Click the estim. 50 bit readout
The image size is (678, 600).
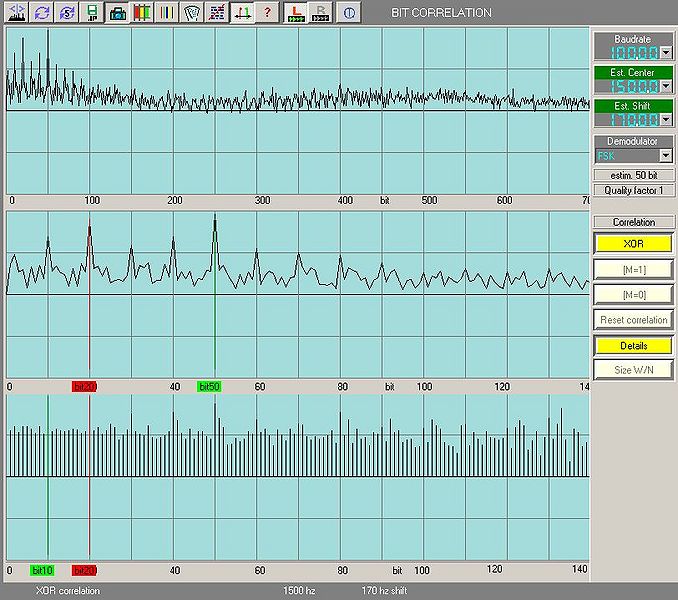click(x=633, y=175)
